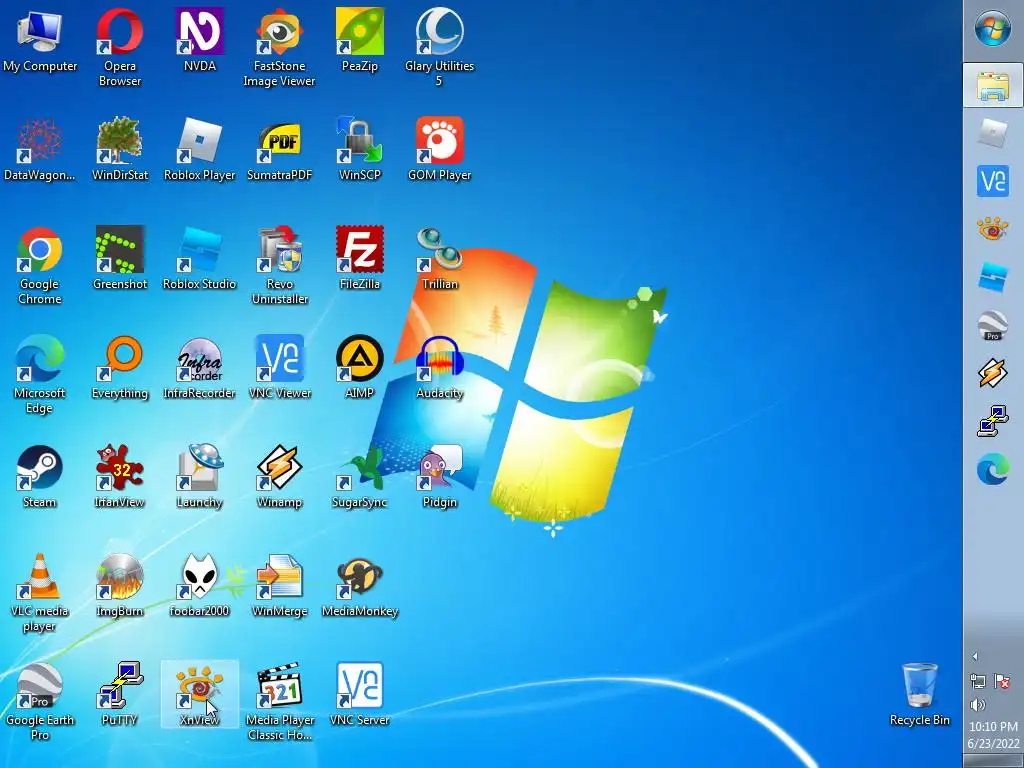Click the Winamp desktop shortcut
The width and height of the screenshot is (1024, 768).
tap(280, 477)
